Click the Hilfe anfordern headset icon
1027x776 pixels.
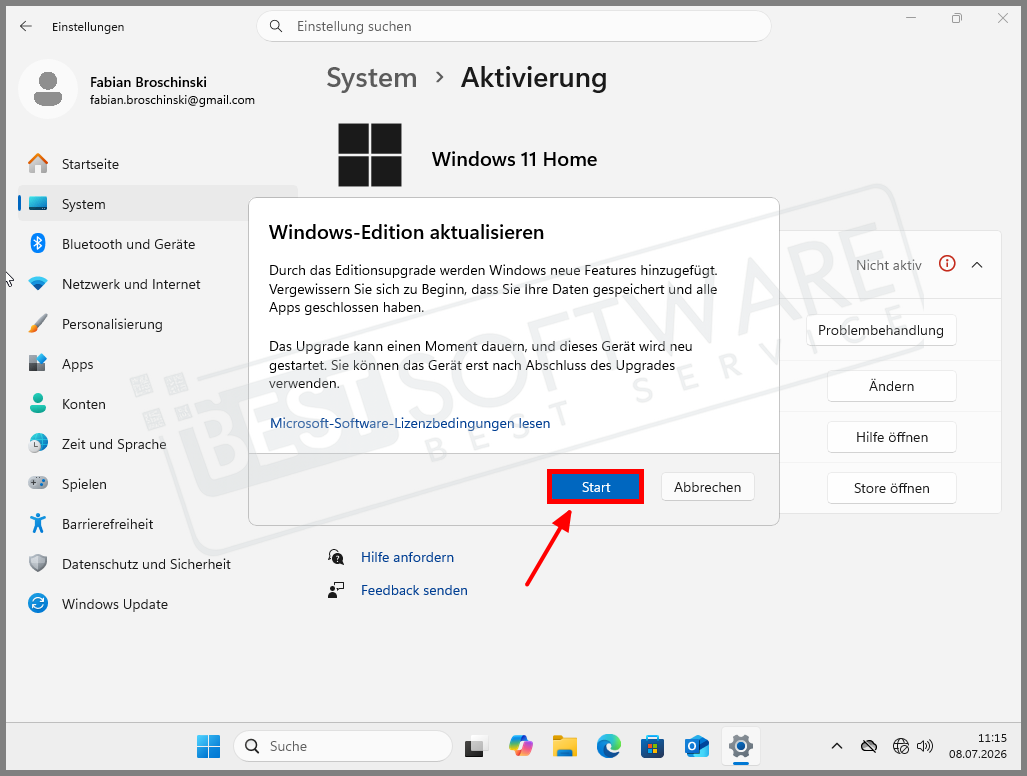[x=336, y=557]
